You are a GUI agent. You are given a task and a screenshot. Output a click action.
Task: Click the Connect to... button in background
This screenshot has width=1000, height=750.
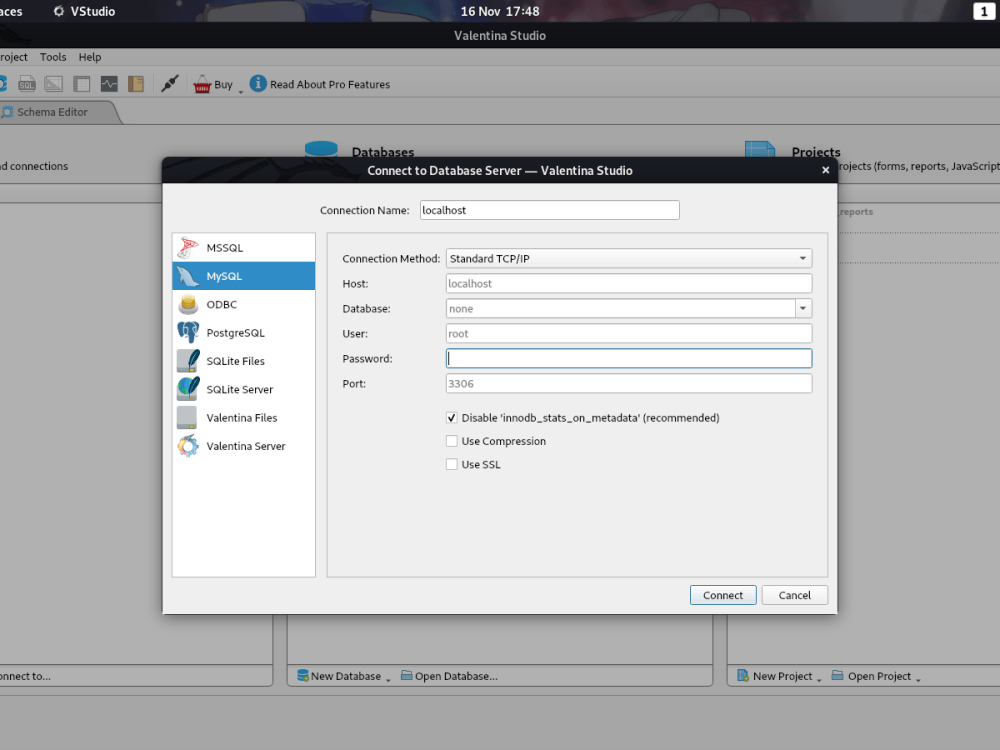(x=26, y=676)
